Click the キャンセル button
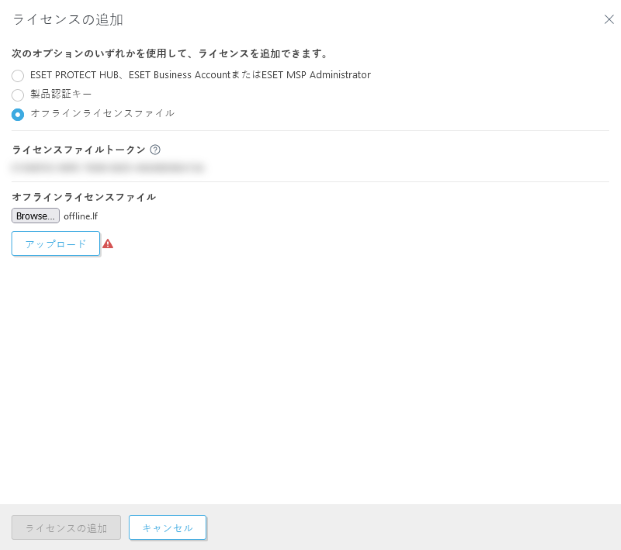 [x=168, y=527]
